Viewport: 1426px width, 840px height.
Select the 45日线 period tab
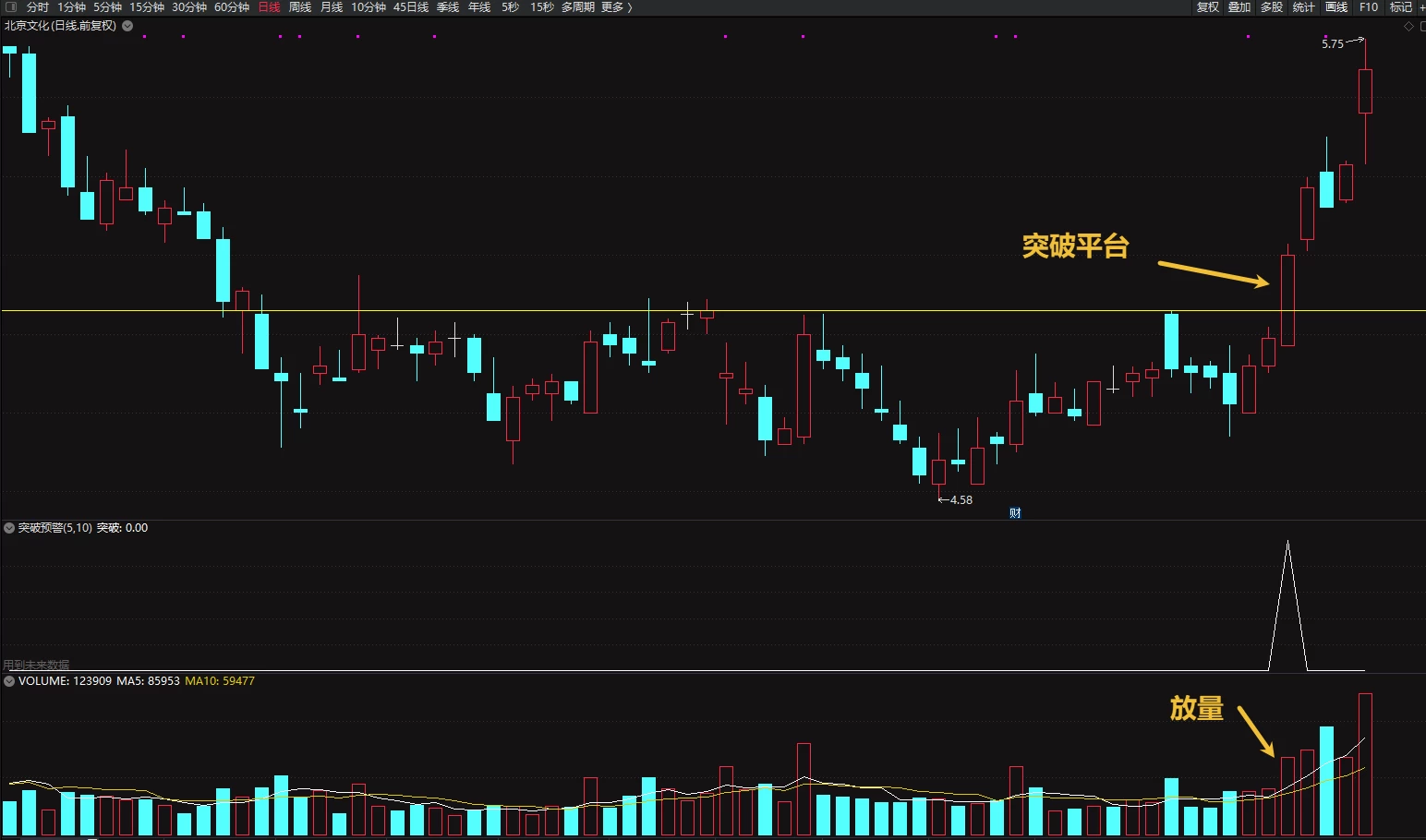coord(411,6)
